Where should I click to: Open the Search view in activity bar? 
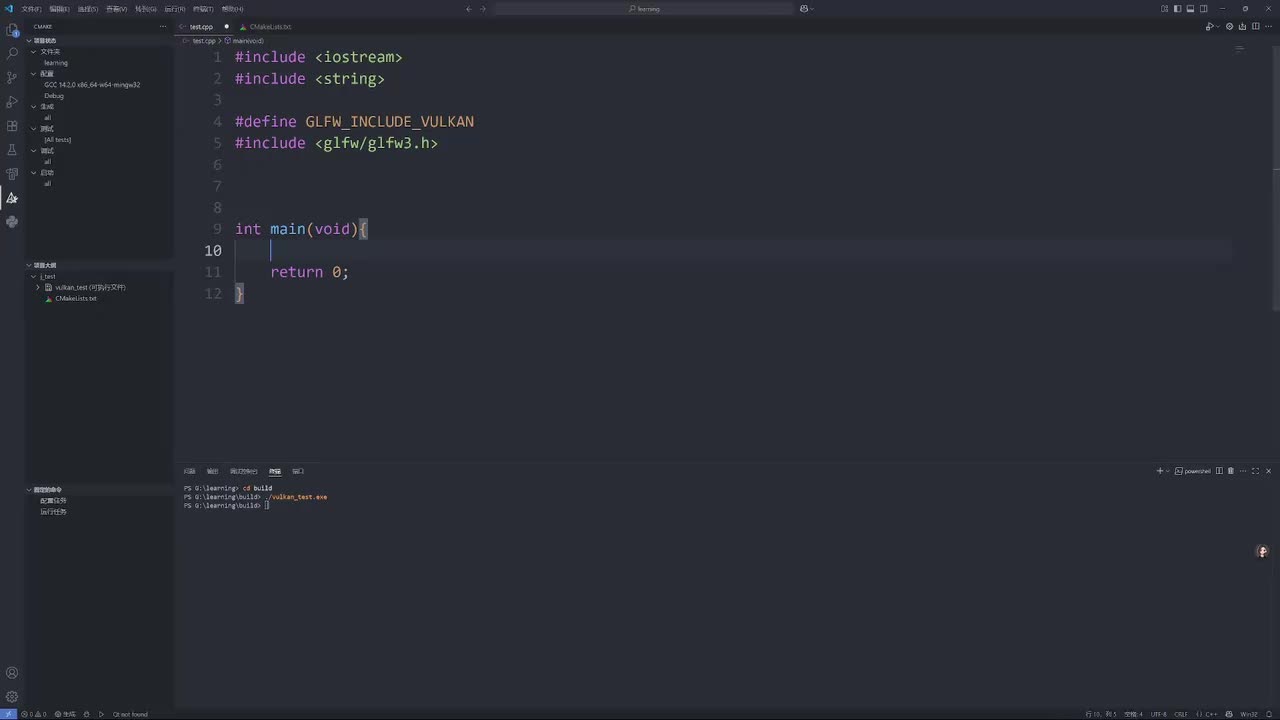tap(12, 53)
